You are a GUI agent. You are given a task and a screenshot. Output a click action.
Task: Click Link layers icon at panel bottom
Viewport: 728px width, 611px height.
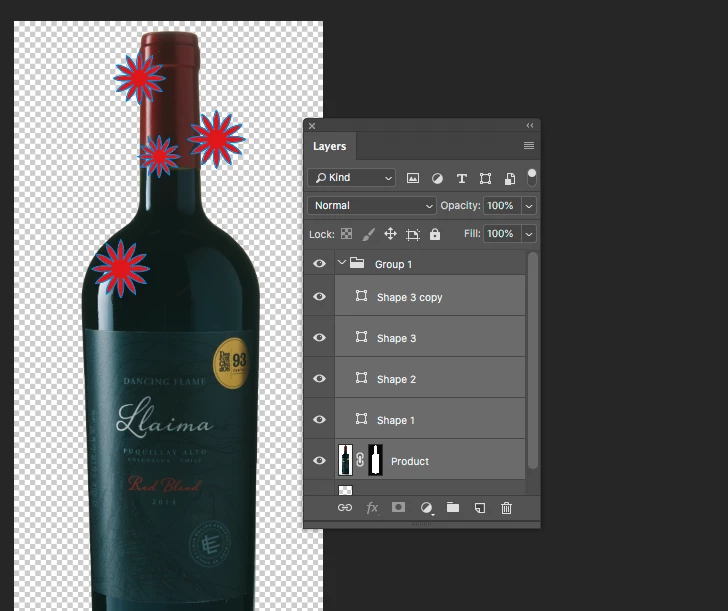tap(344, 508)
